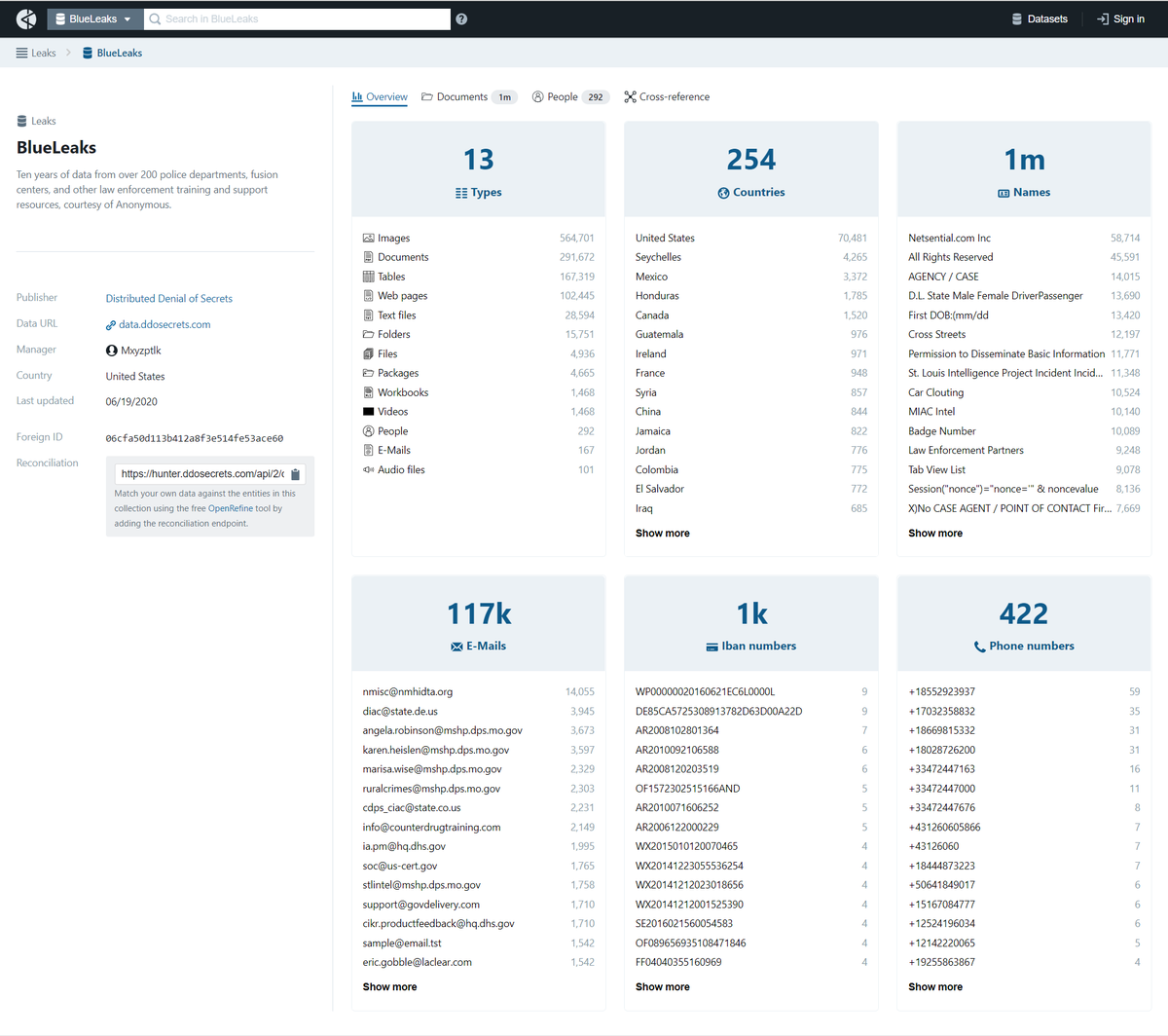
Task: Select nmisc@nmhidta.org email row
Action: point(479,691)
